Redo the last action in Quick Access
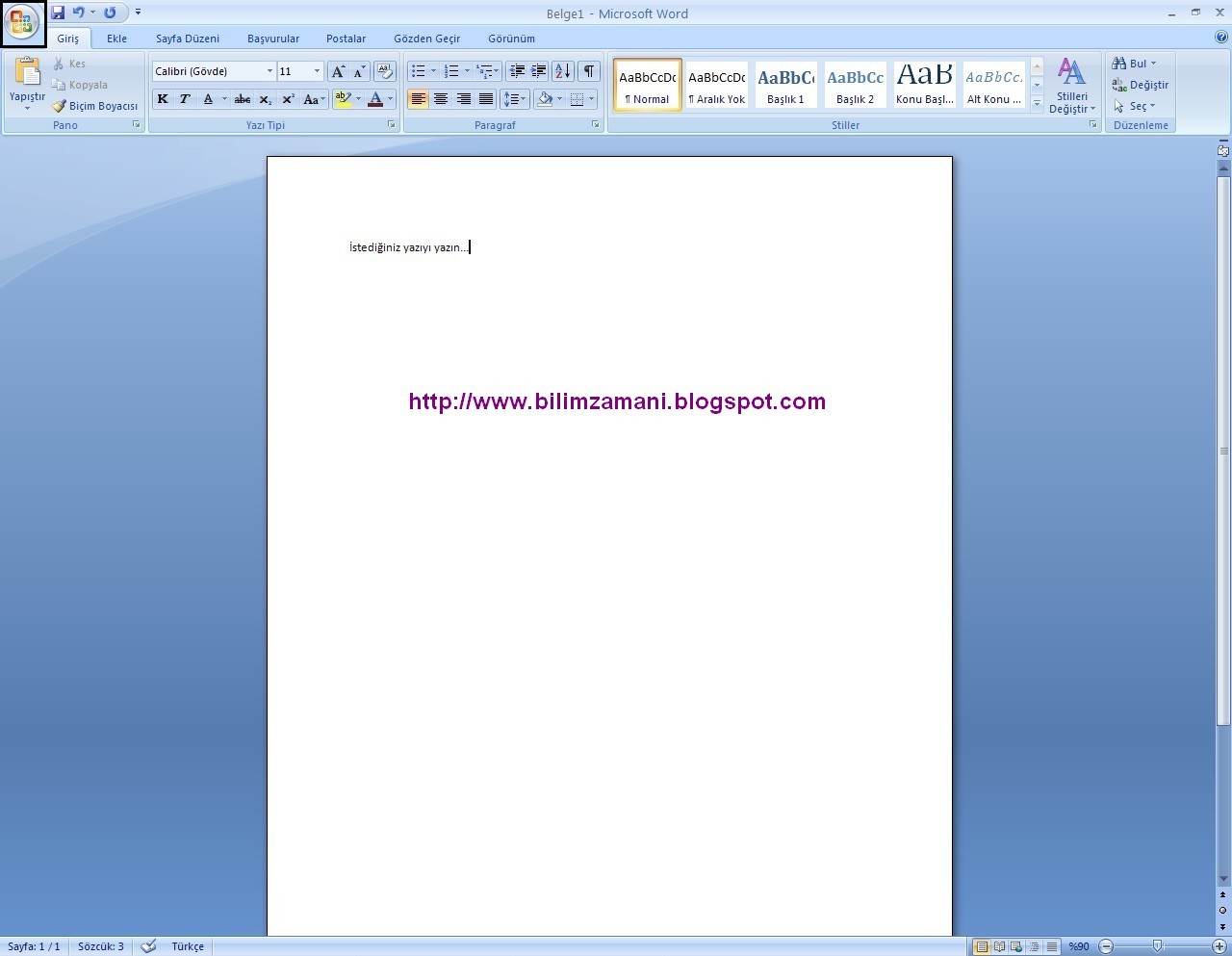The height and width of the screenshot is (956, 1232). coord(110,13)
